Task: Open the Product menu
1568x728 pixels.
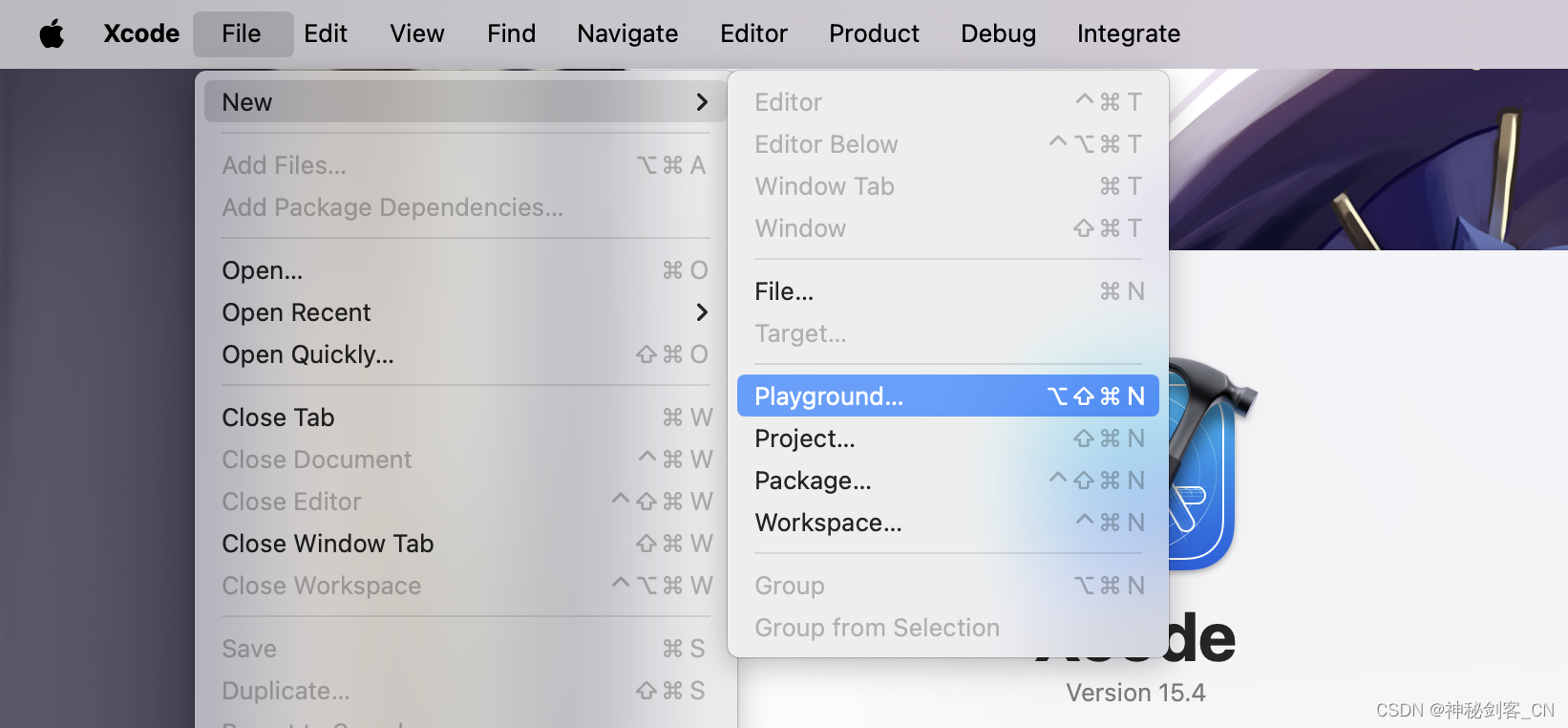Action: (x=874, y=33)
